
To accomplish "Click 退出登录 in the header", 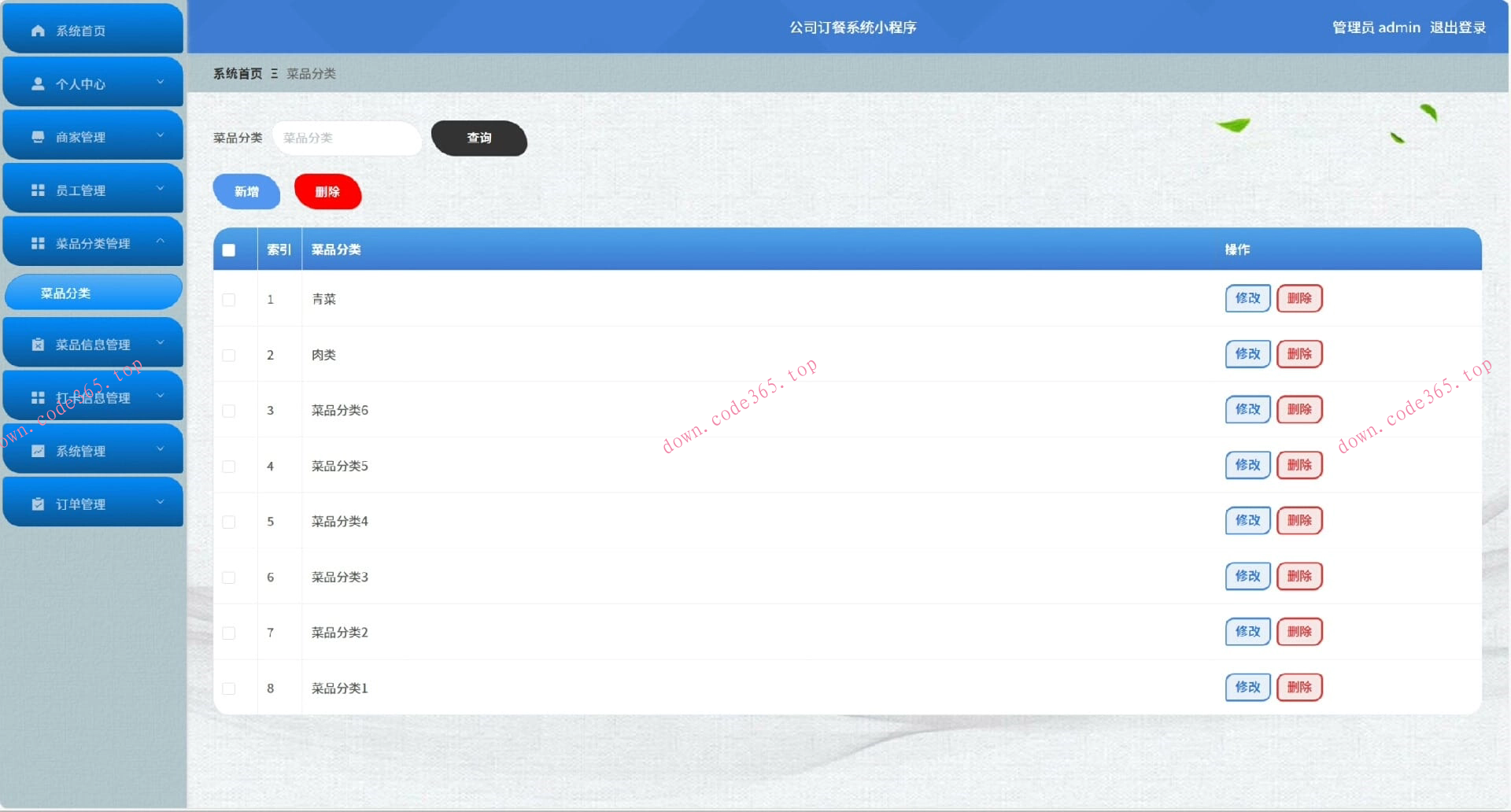I will click(1457, 28).
